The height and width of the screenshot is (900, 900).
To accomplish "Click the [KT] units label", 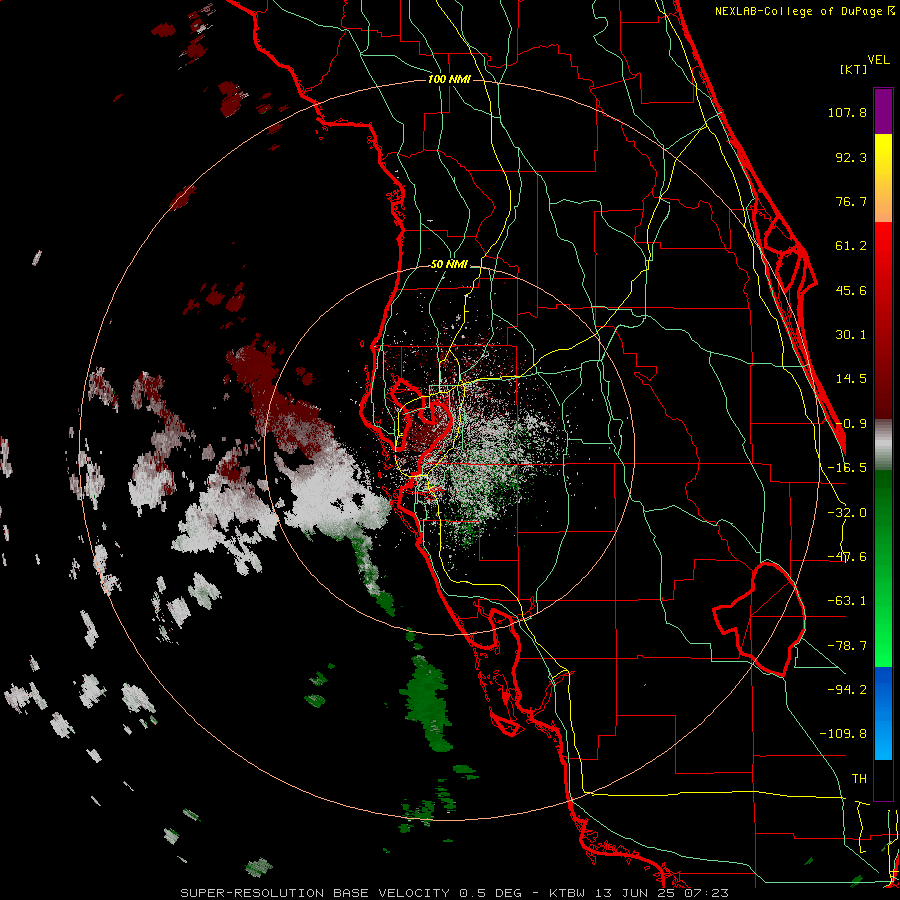I will tap(853, 70).
